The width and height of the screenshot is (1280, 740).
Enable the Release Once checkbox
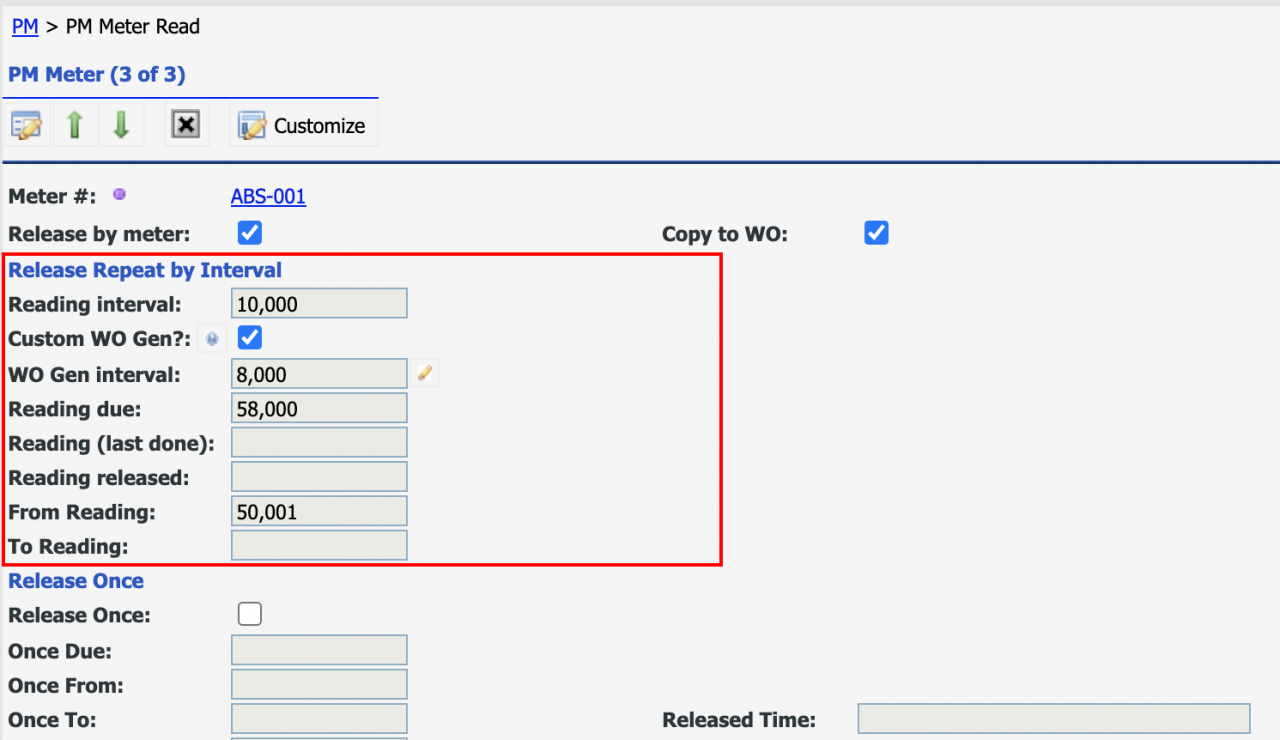pyautogui.click(x=249, y=613)
